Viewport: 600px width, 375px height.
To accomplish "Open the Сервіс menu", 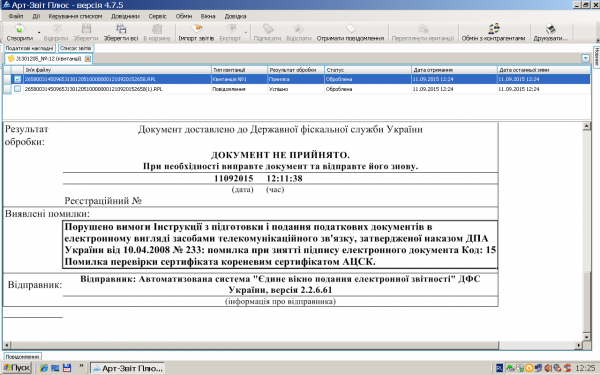I will pyautogui.click(x=157, y=16).
